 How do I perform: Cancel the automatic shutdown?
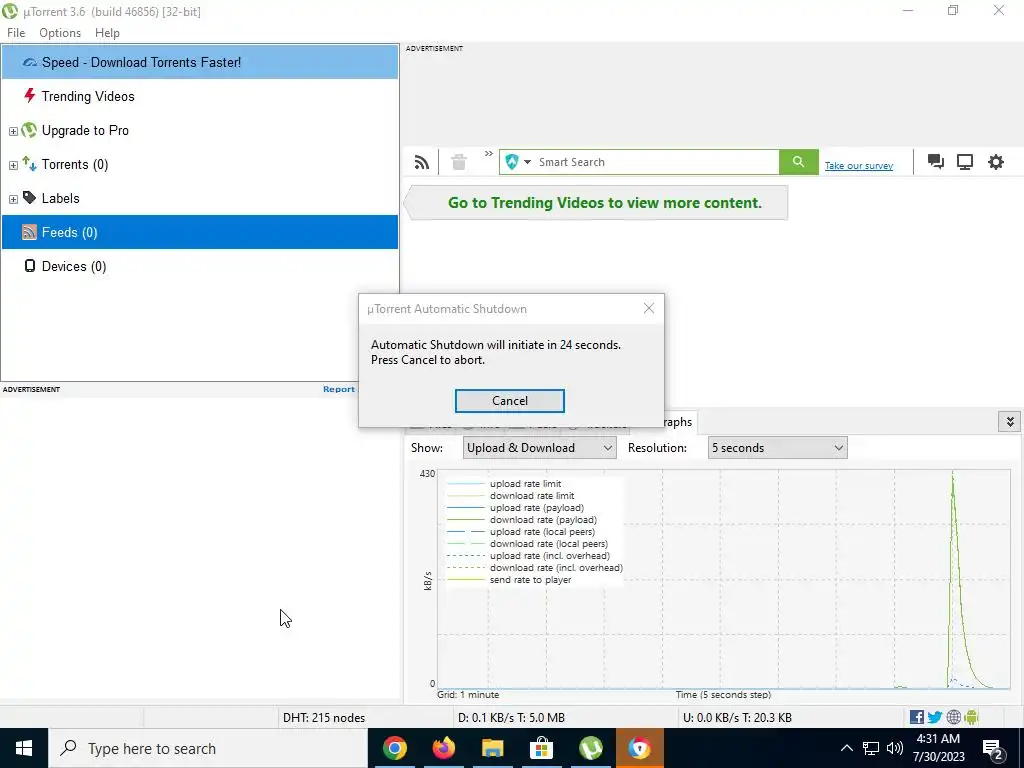(x=509, y=401)
